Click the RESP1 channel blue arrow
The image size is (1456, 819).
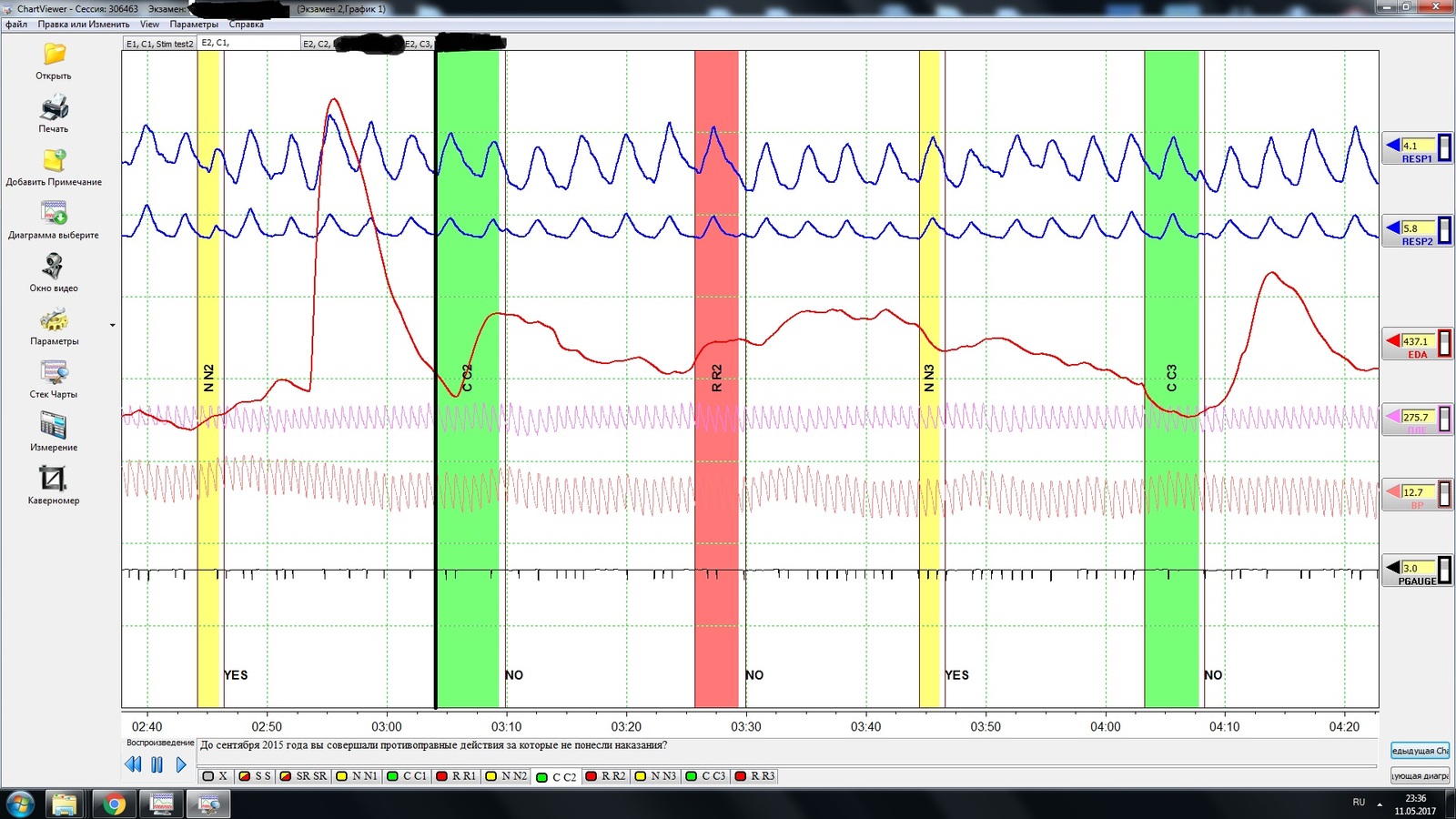tap(1392, 145)
